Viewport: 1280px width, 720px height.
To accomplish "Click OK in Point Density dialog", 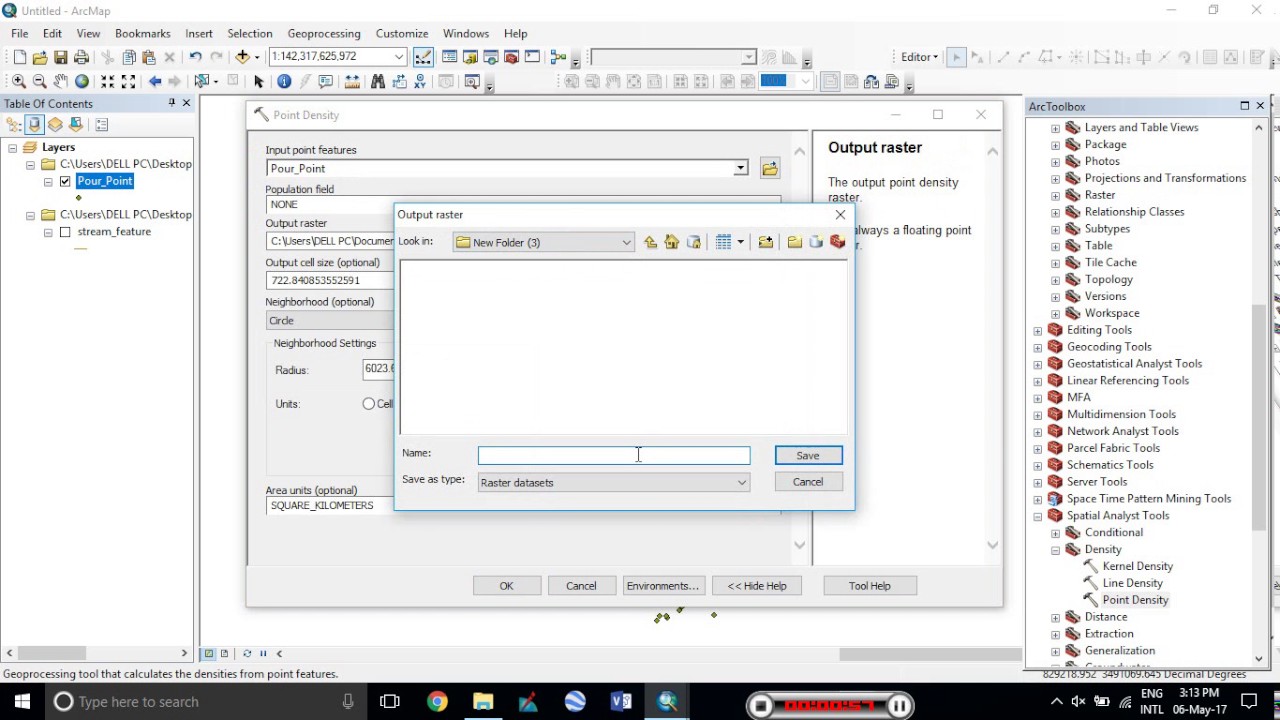I will tap(507, 586).
